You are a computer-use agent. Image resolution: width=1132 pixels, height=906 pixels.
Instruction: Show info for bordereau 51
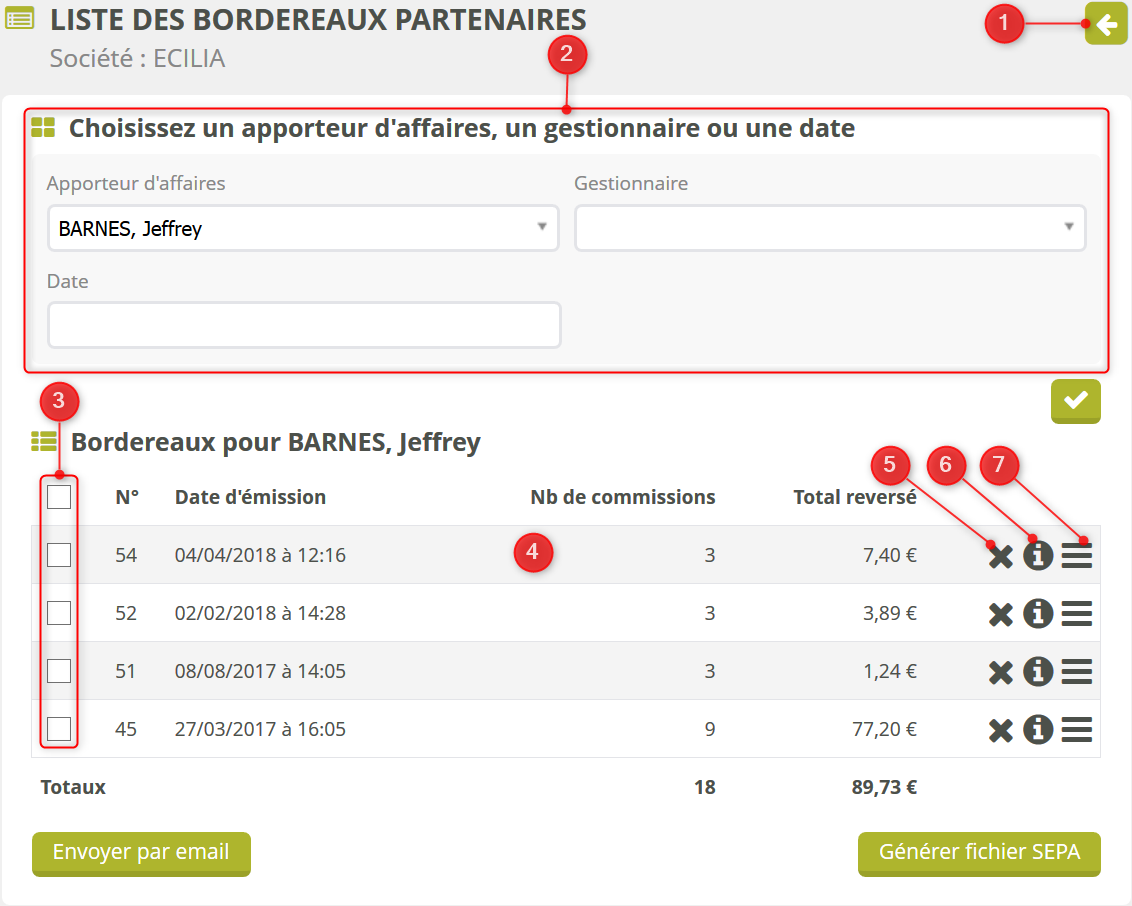(1038, 672)
